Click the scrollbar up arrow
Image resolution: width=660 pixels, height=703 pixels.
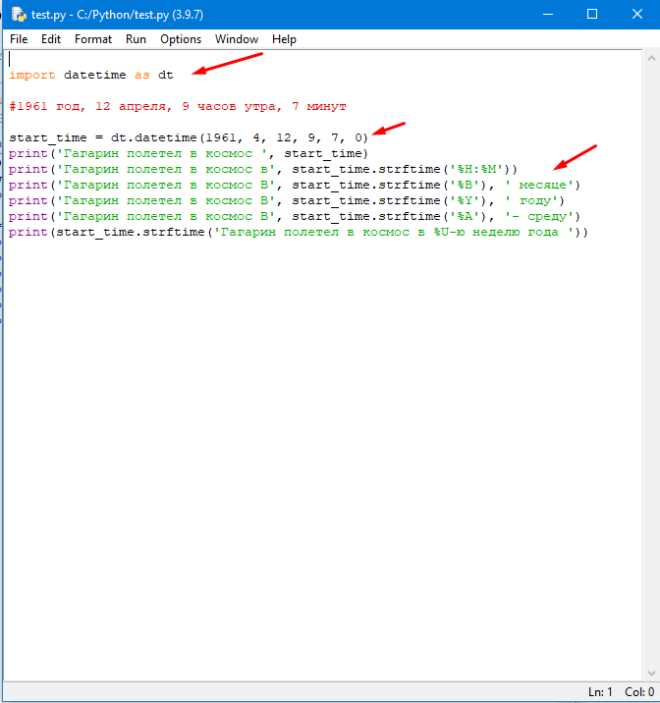pos(651,58)
